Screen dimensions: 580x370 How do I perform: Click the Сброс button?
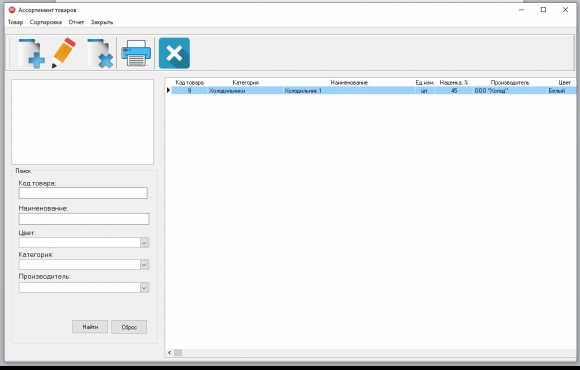click(x=129, y=327)
